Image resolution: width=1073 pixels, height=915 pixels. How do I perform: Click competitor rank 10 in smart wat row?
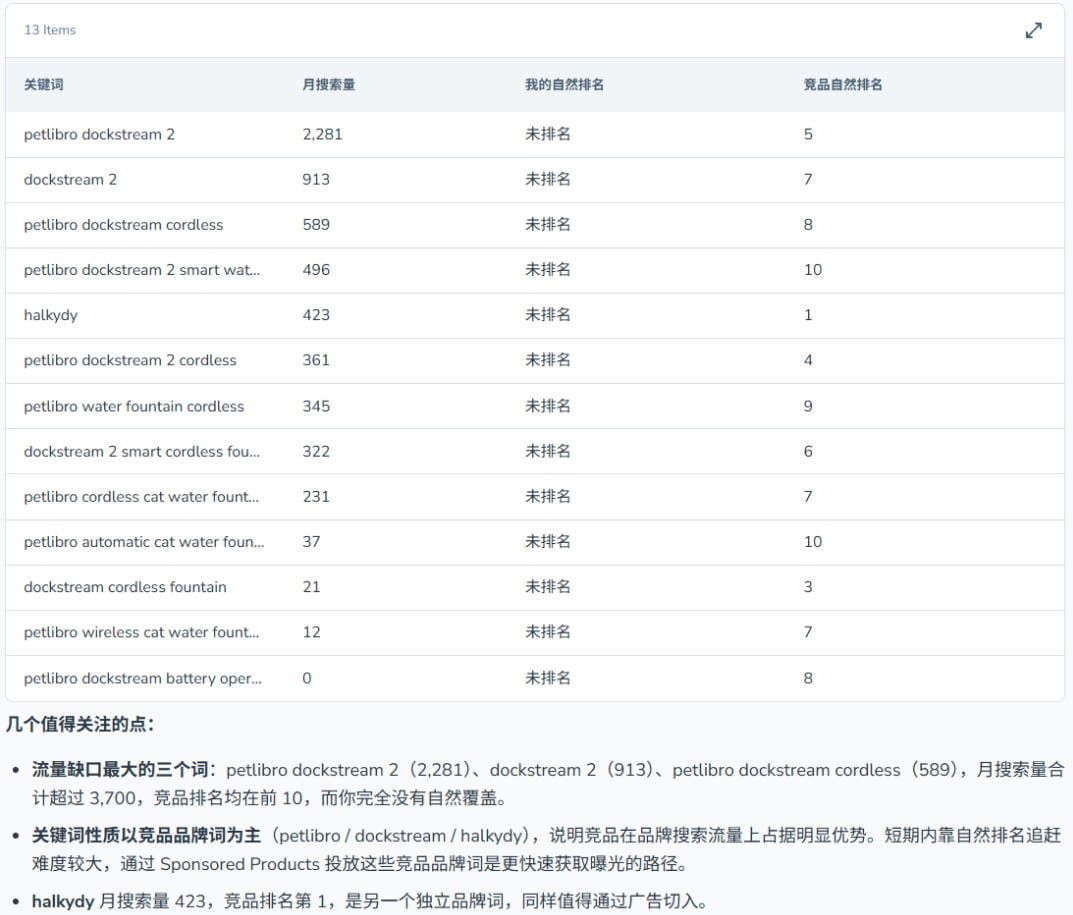coord(813,270)
